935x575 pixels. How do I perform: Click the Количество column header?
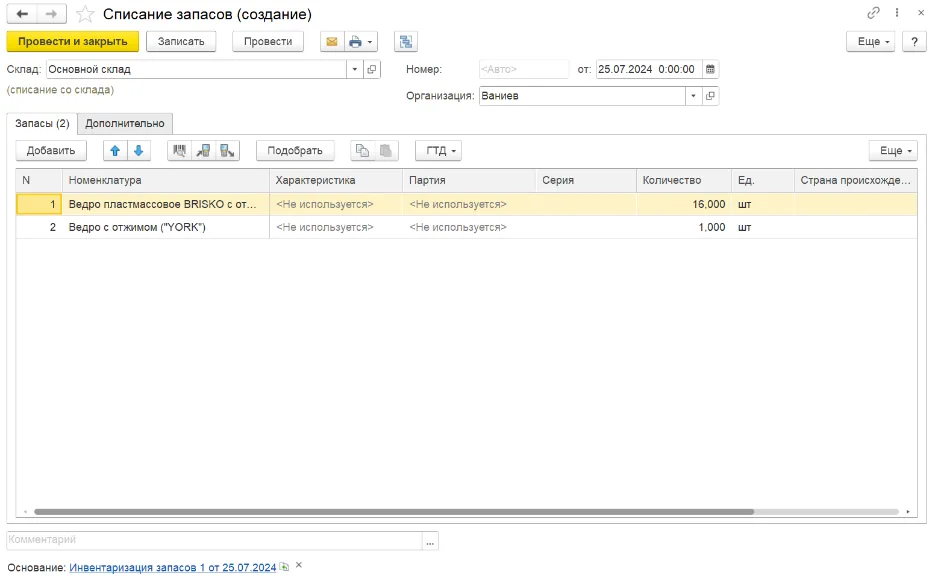(x=684, y=180)
